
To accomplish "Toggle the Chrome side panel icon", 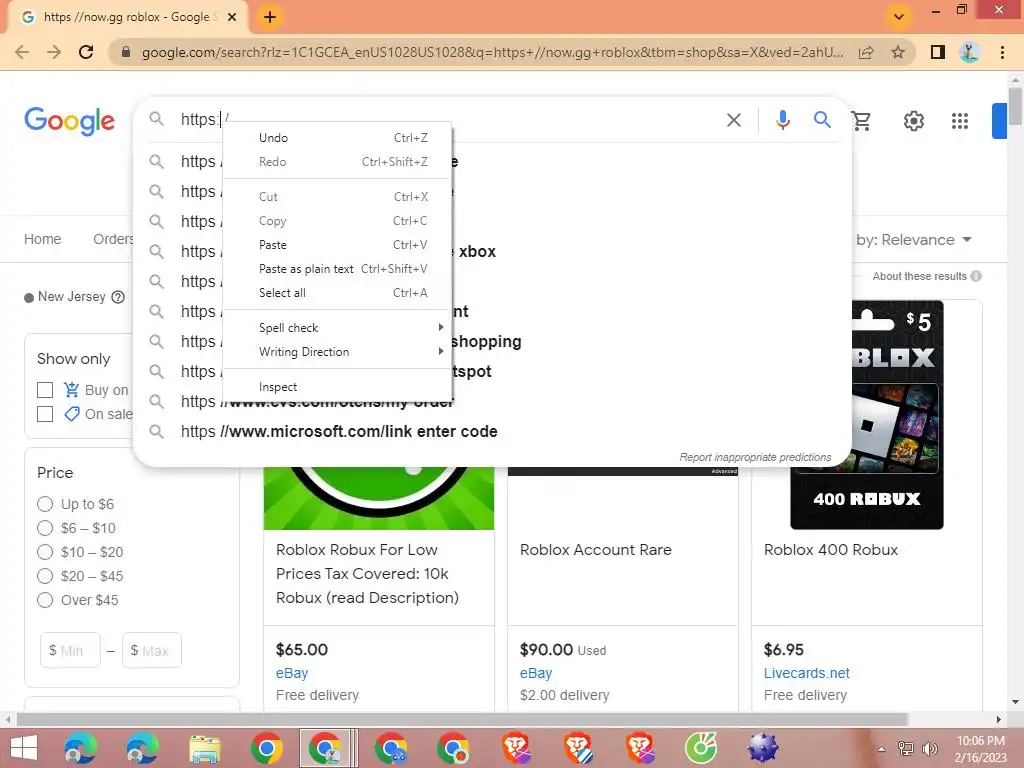I will coord(938,52).
